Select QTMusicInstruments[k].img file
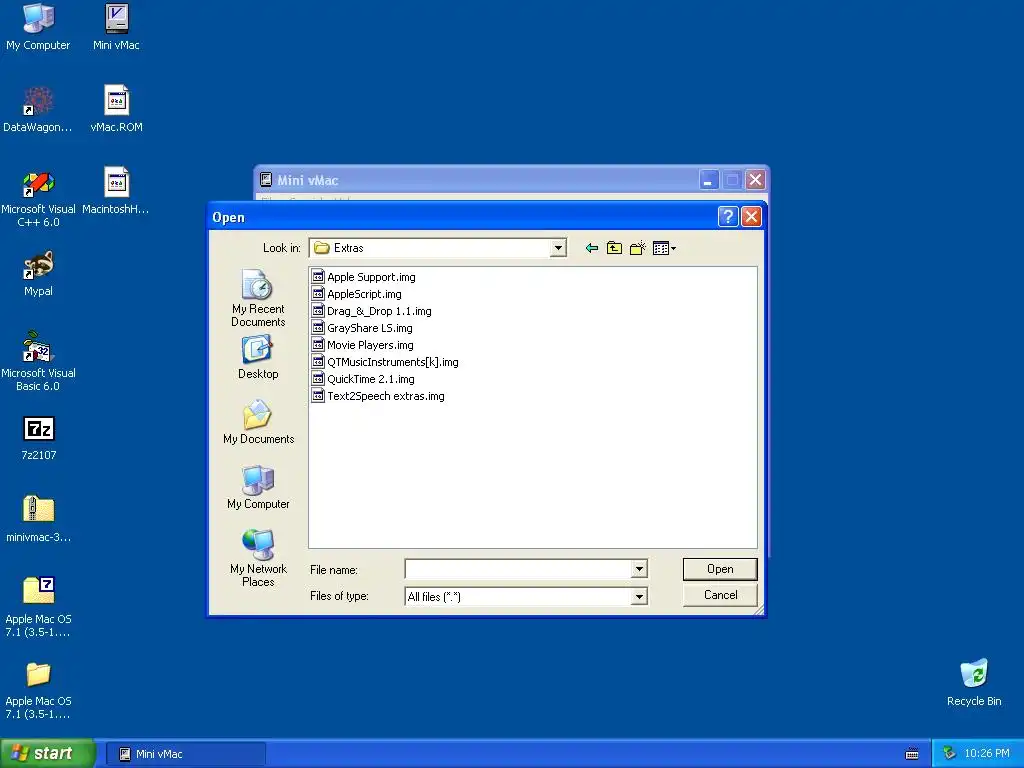The image size is (1024, 768). [385, 362]
